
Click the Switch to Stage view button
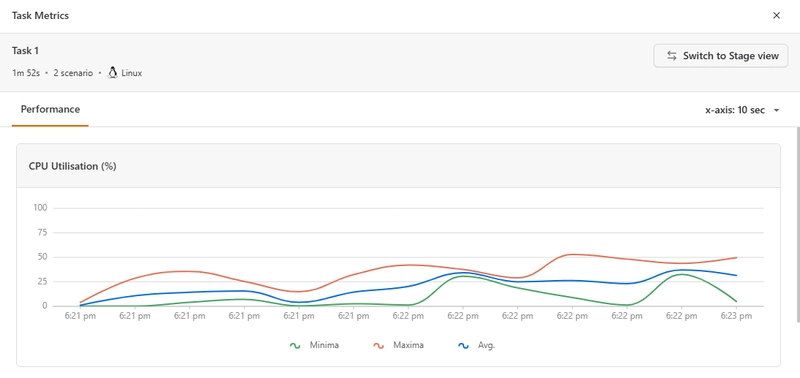(x=720, y=56)
